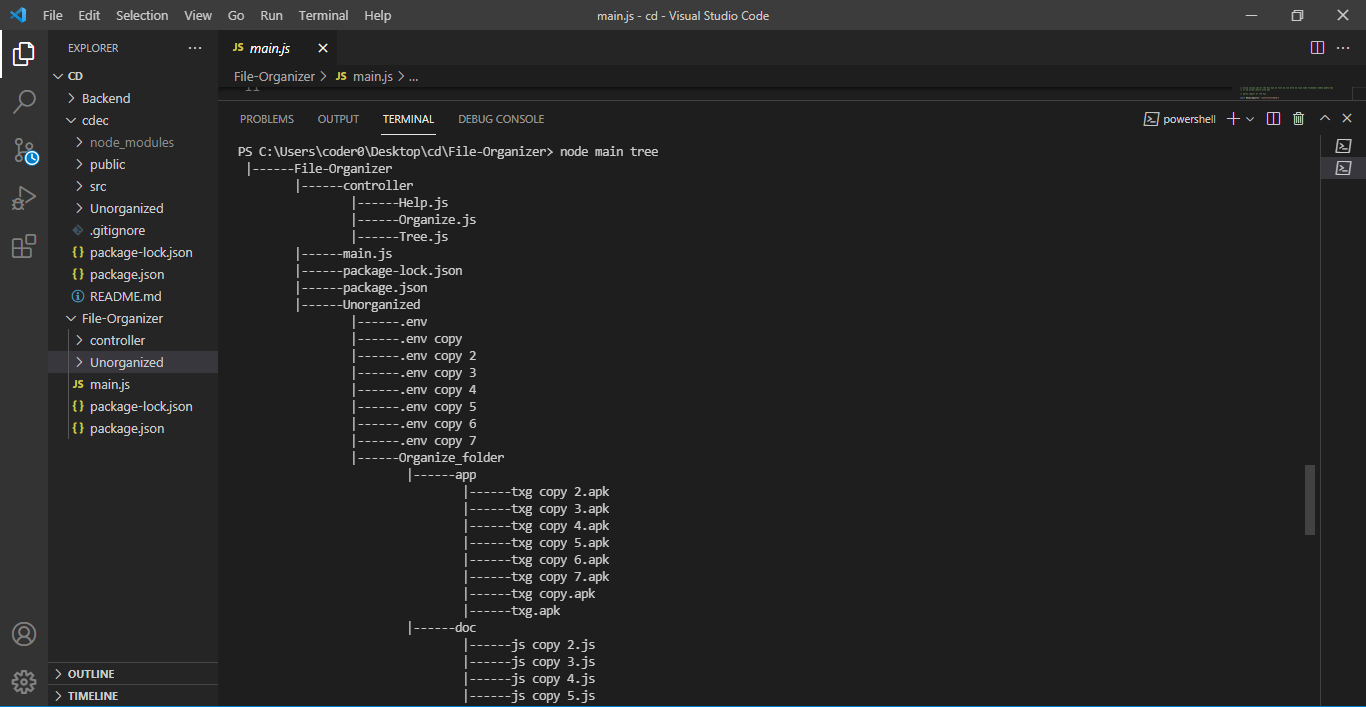Open the terminal profile dropdown arrow
Screen dimensions: 1366x707
click(x=1249, y=118)
